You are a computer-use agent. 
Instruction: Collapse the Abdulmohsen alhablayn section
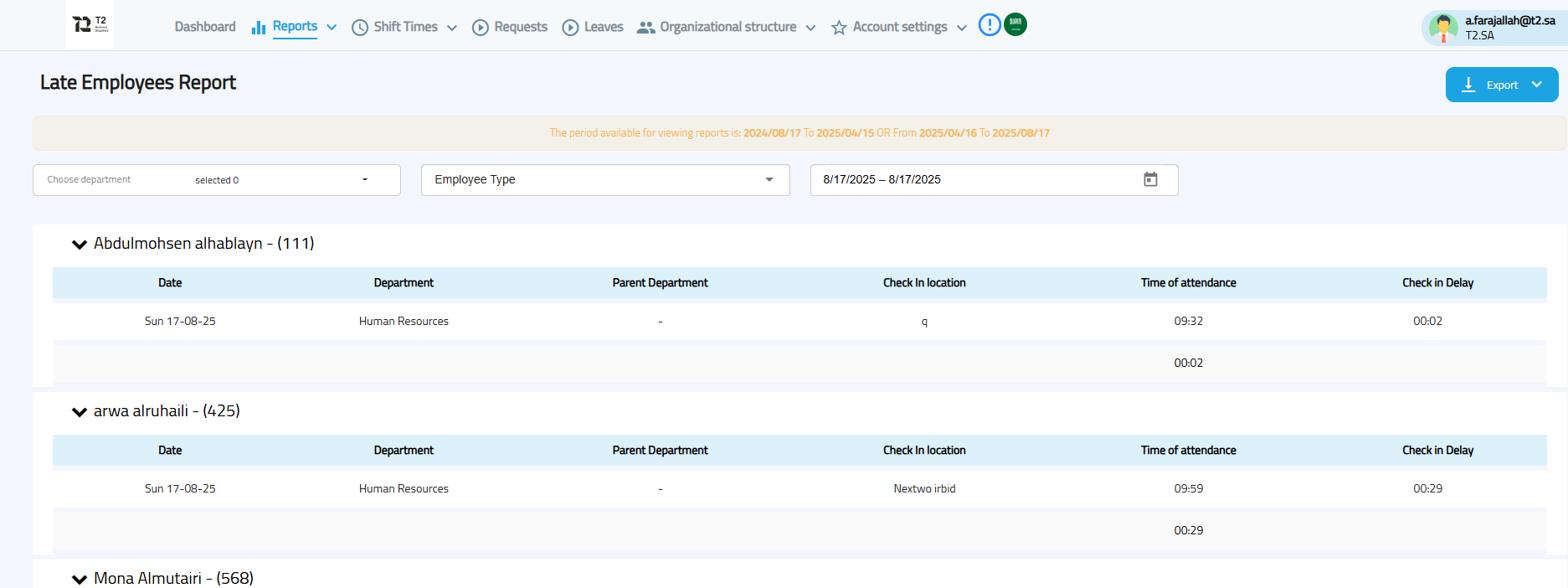80,245
